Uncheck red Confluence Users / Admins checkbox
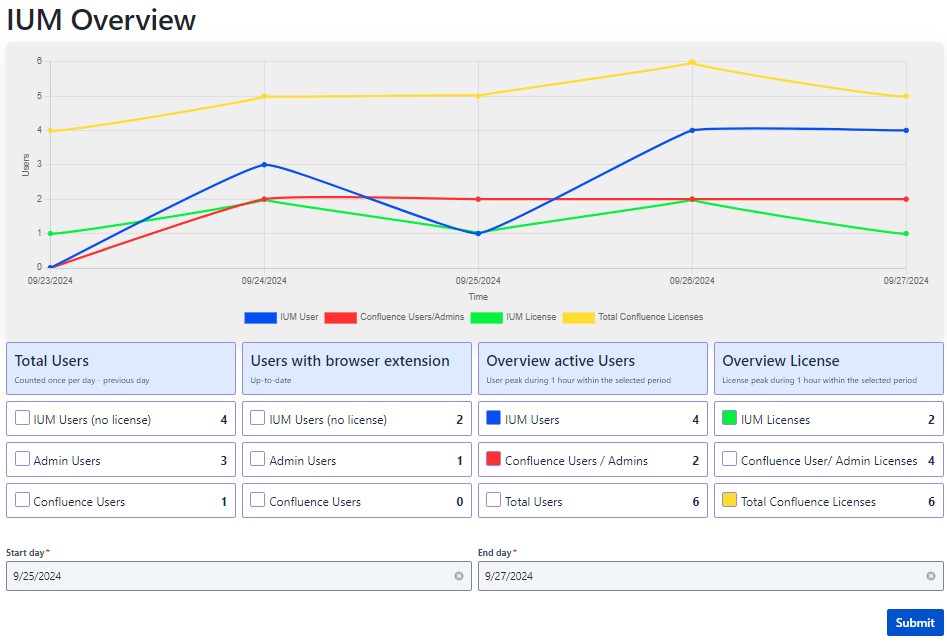Viewport: 947px width, 642px height. tap(493, 460)
